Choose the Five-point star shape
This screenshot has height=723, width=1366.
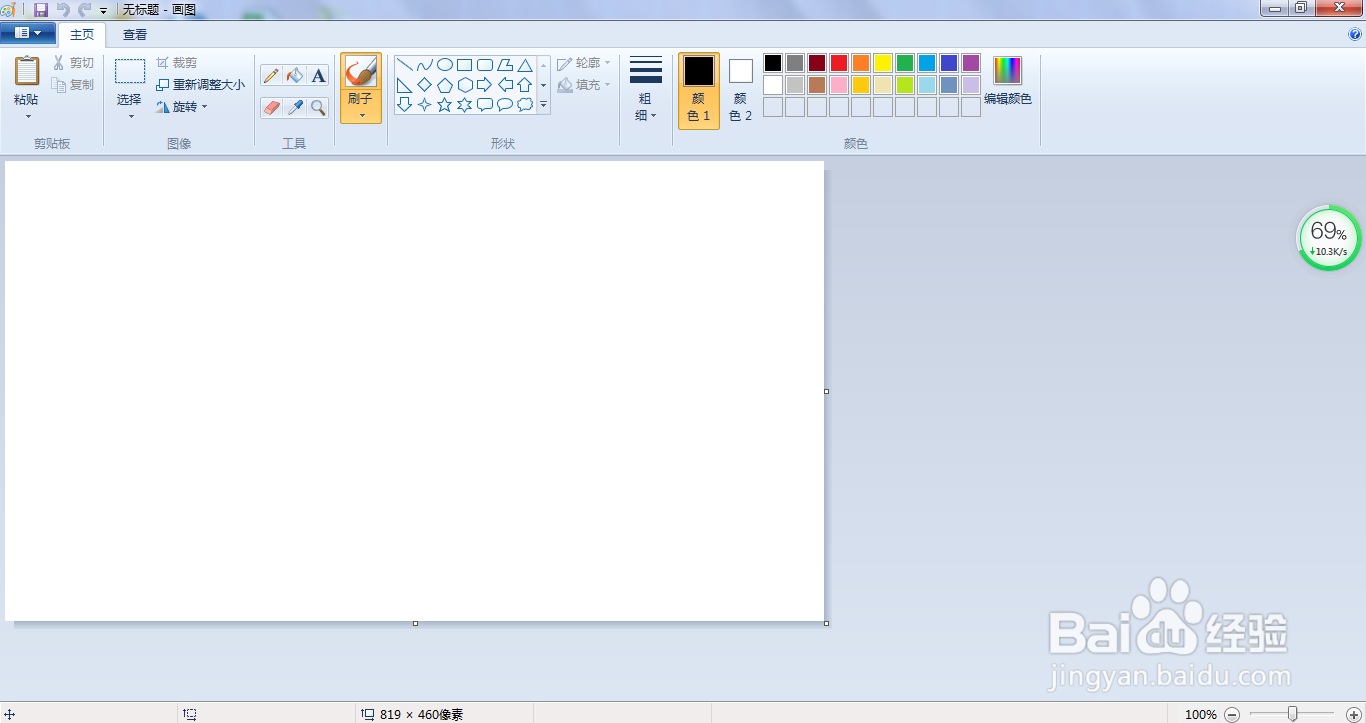pos(445,105)
